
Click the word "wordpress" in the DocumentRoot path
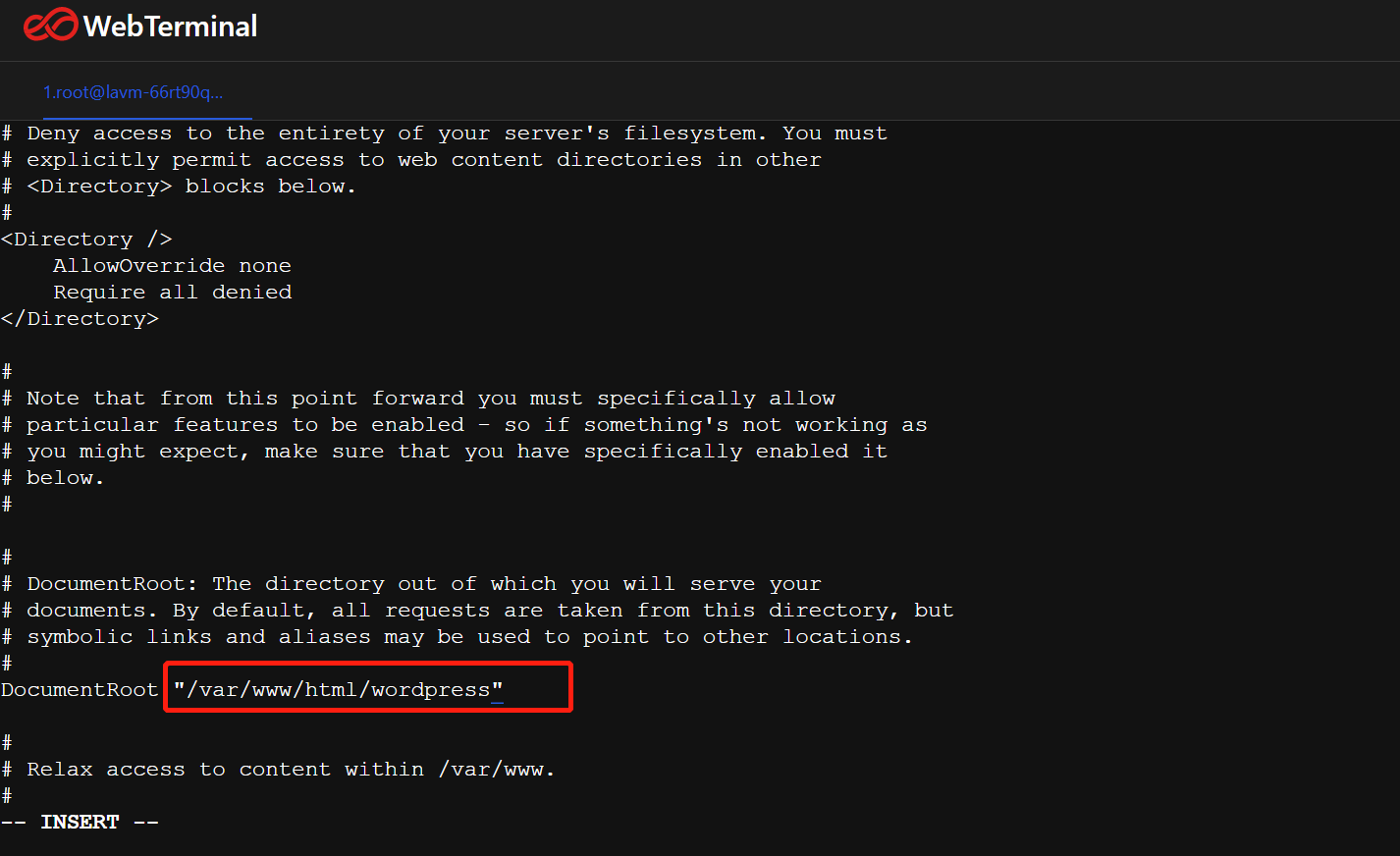[x=430, y=690]
